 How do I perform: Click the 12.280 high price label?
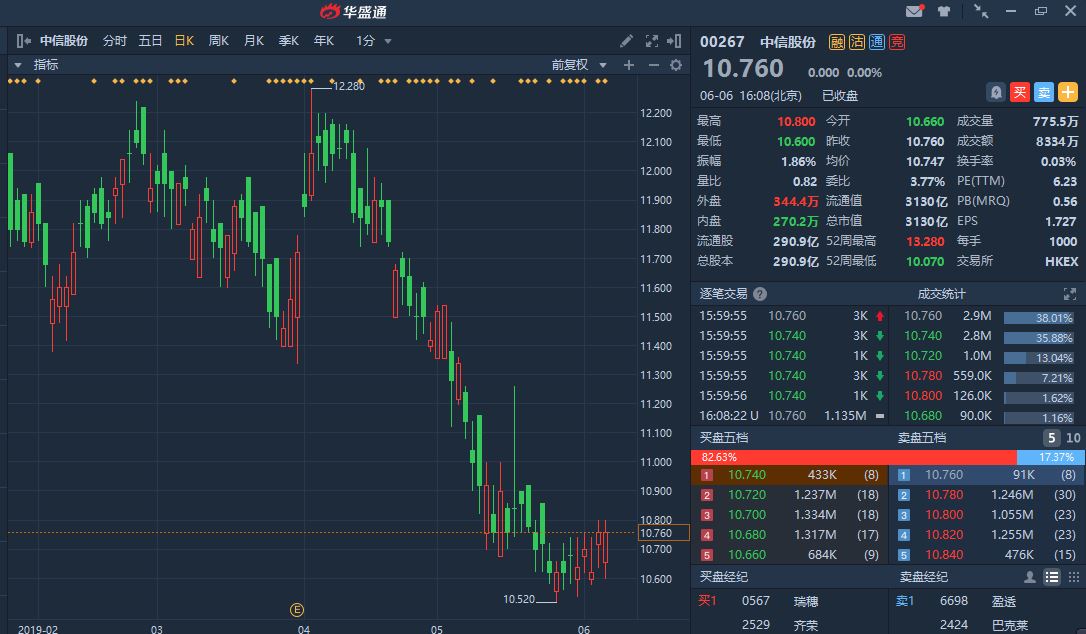pos(348,86)
